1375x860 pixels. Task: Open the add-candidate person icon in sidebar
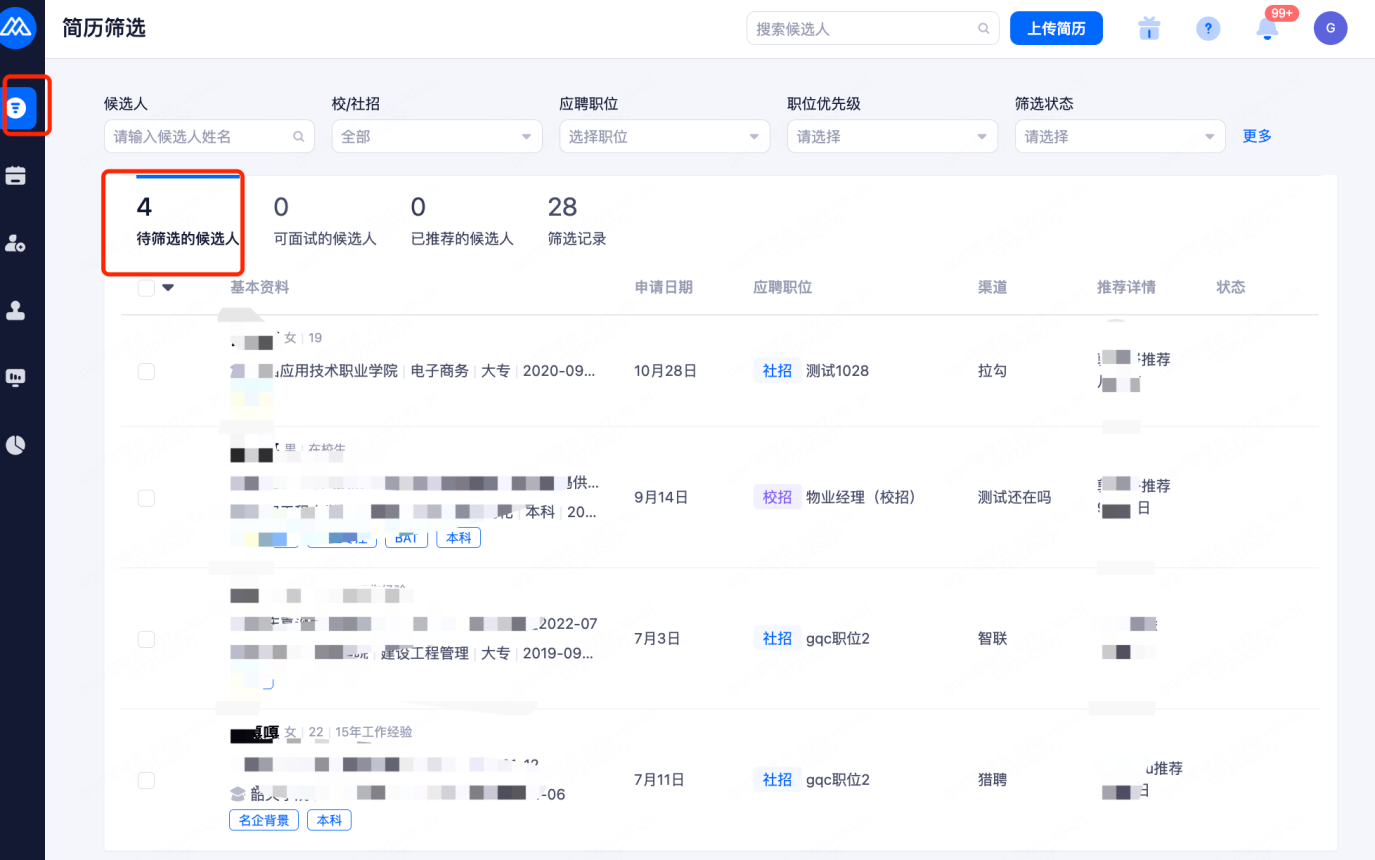point(16,243)
